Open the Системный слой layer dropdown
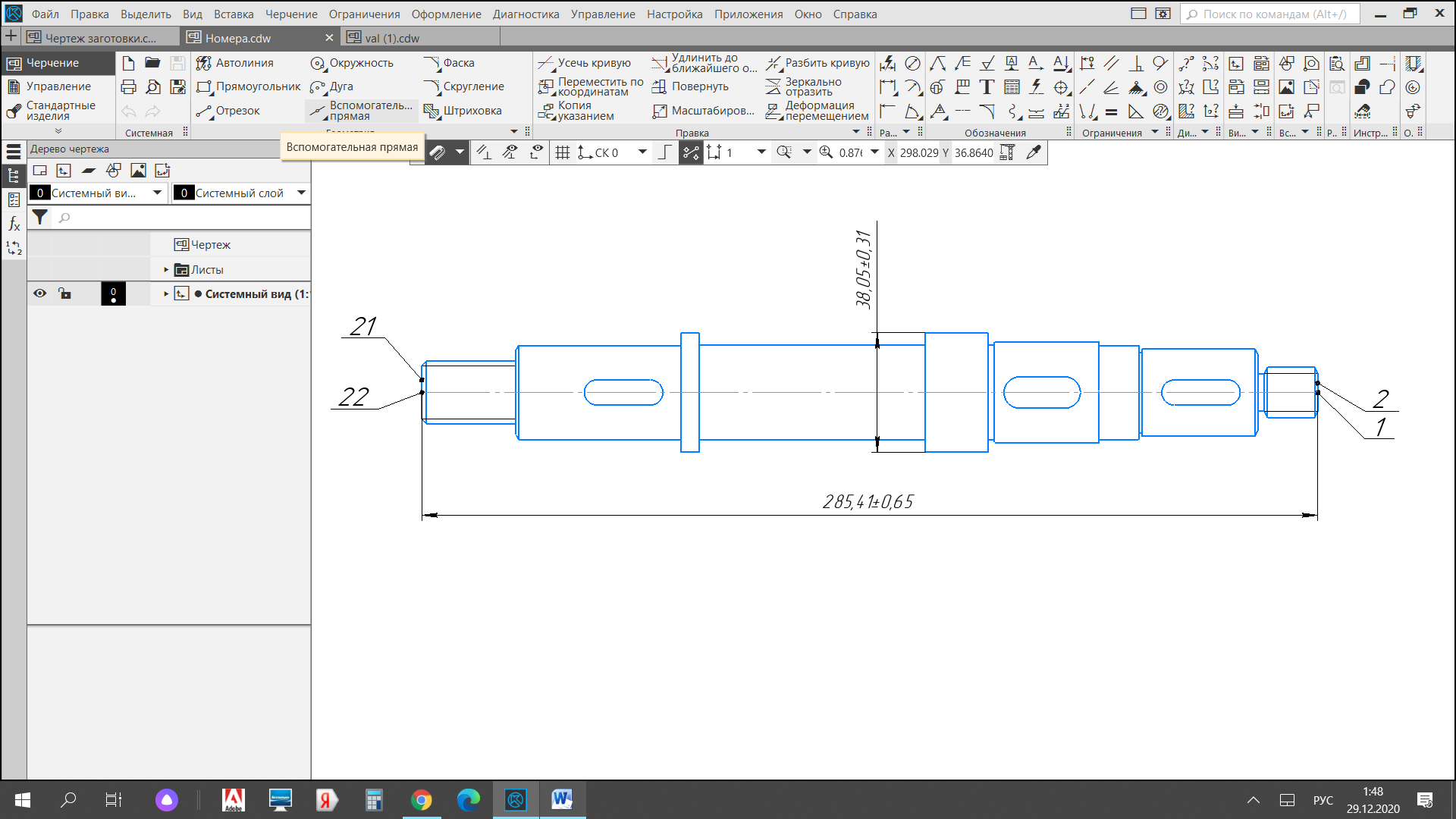This screenshot has height=819, width=1456. [301, 193]
